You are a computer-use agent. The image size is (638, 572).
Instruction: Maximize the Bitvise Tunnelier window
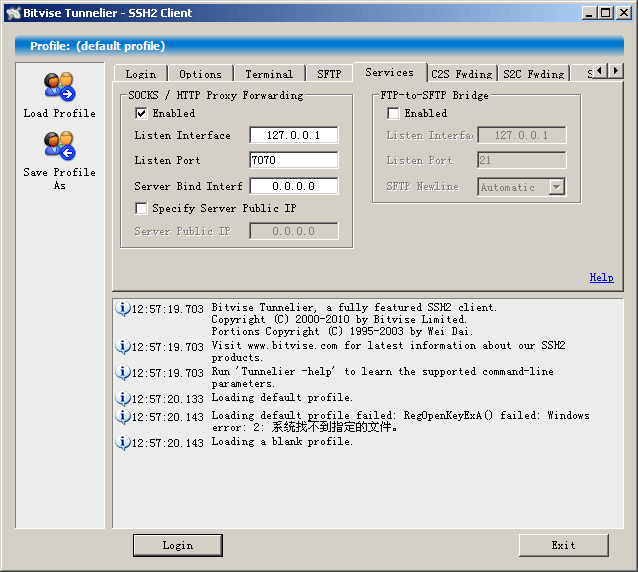coord(606,13)
